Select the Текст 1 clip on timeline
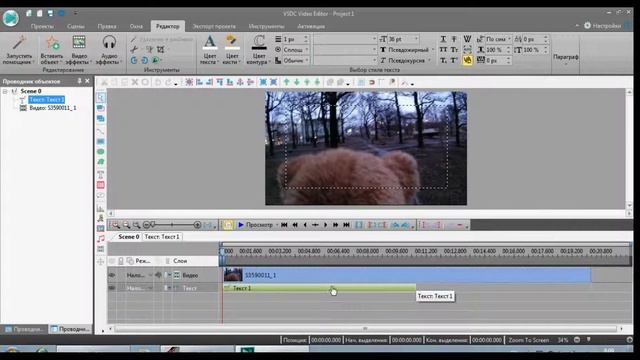 319,288
